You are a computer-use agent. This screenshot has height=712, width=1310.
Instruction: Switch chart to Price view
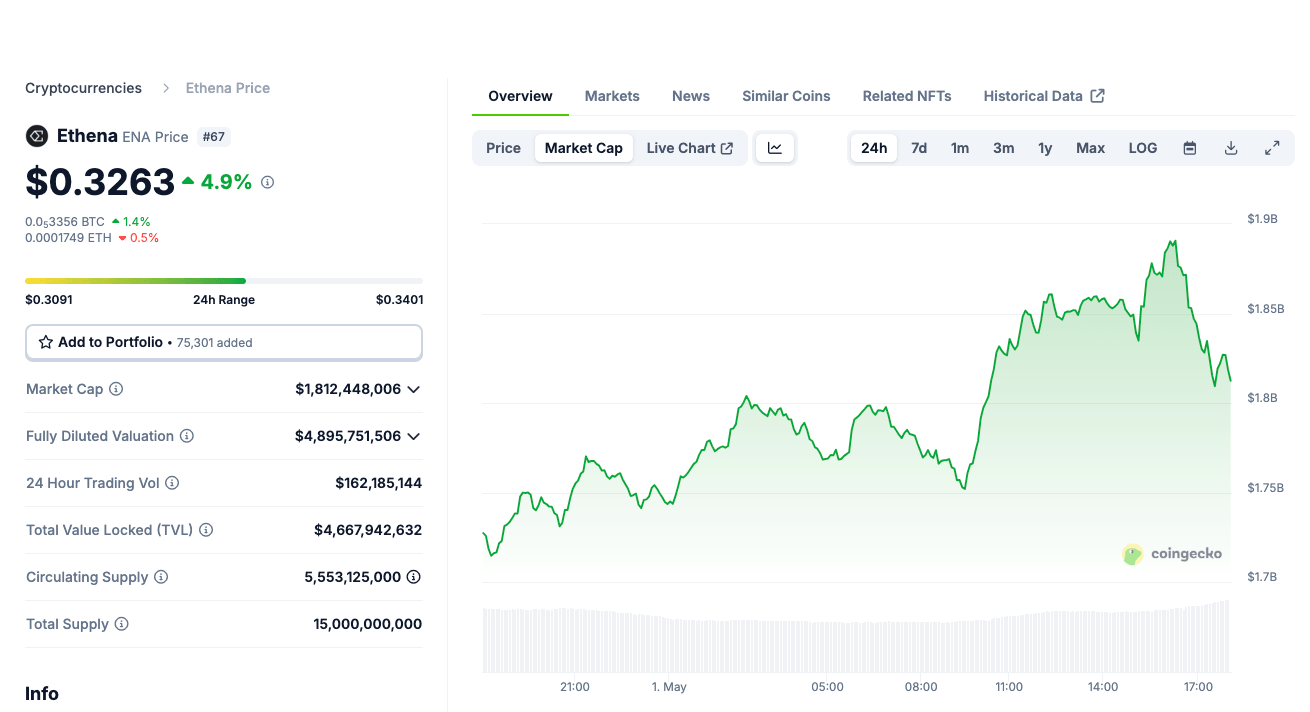502,147
